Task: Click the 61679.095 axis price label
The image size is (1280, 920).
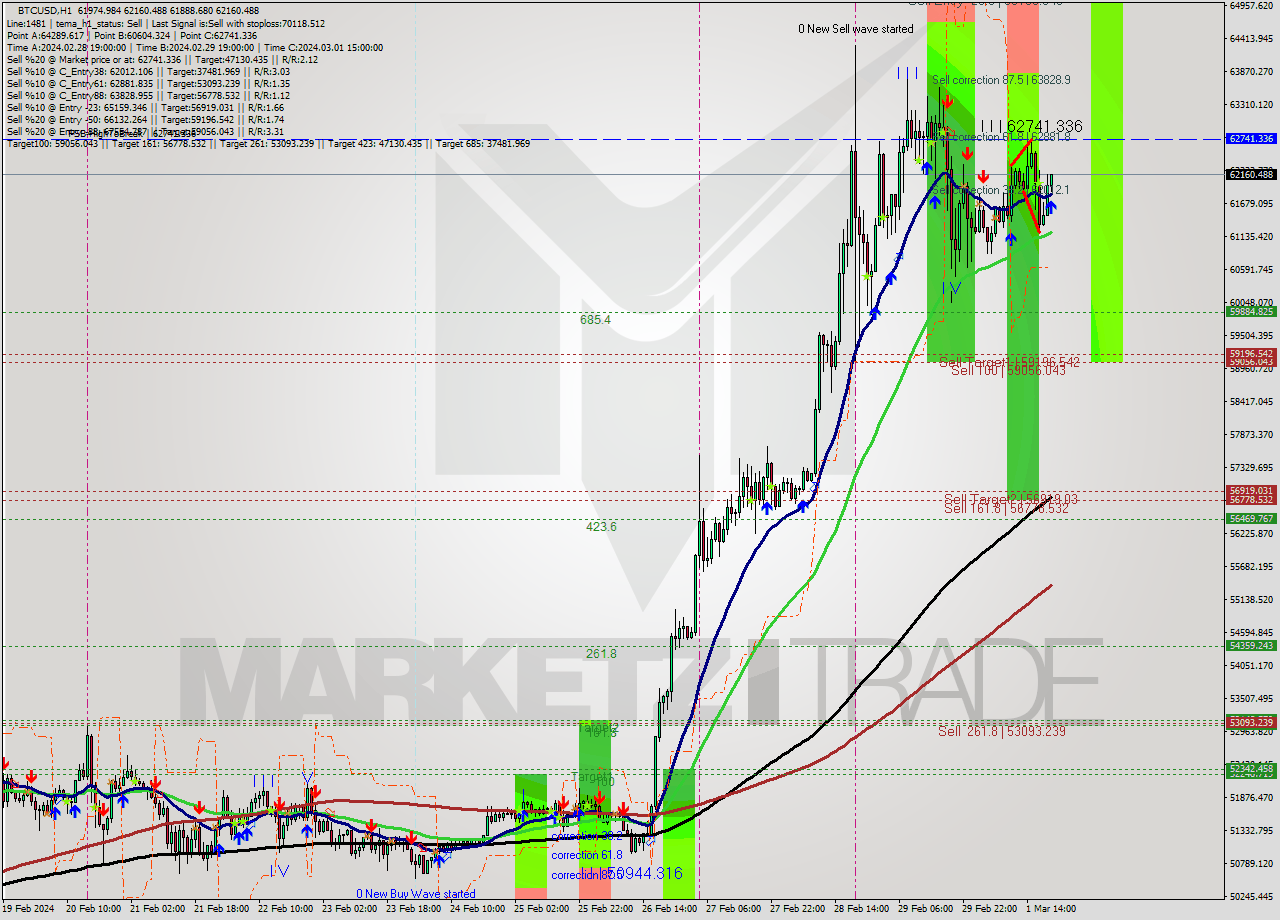Action: tap(1251, 203)
